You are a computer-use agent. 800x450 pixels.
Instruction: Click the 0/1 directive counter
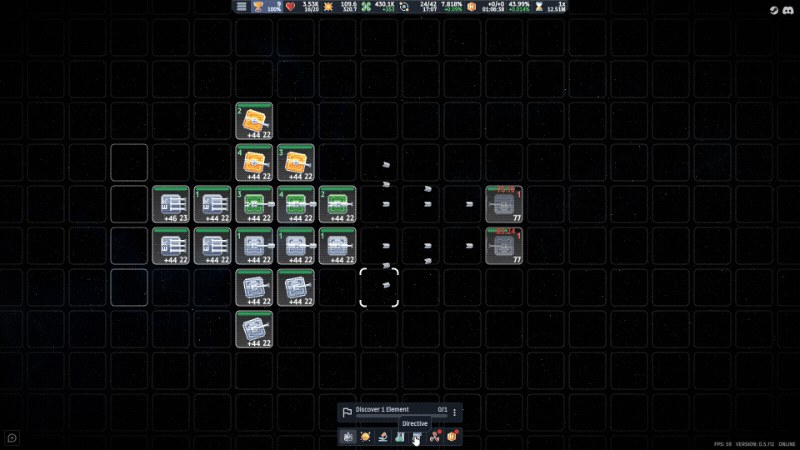coord(442,409)
